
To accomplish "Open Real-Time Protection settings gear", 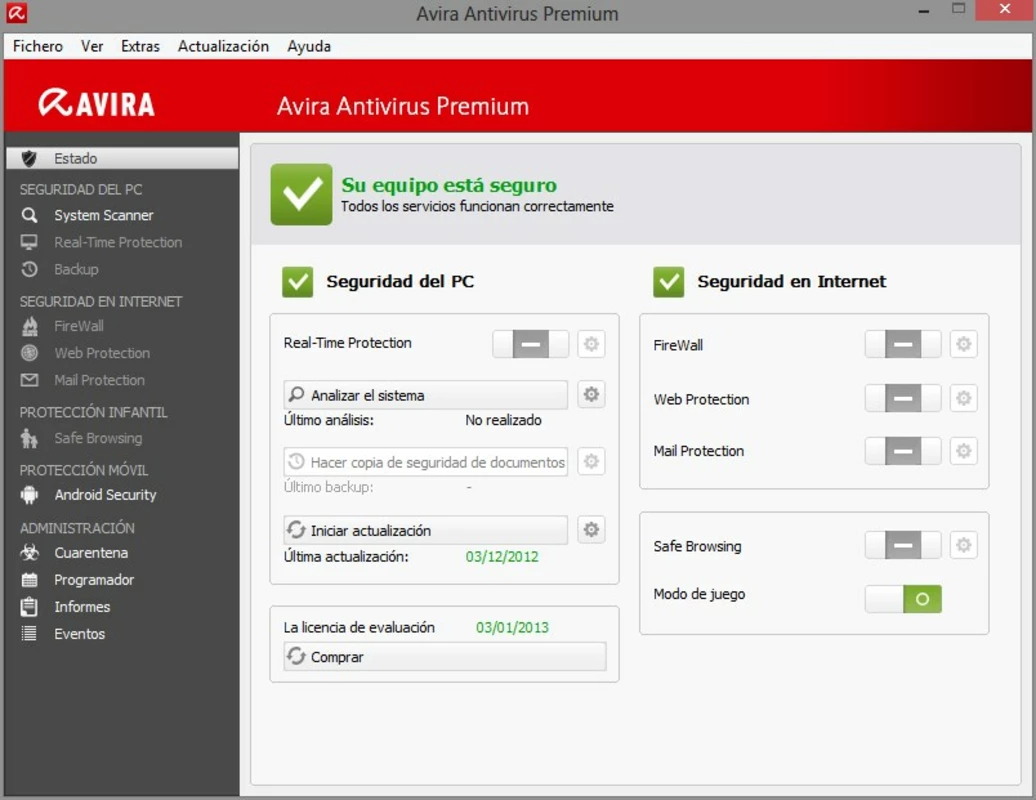I will point(591,344).
